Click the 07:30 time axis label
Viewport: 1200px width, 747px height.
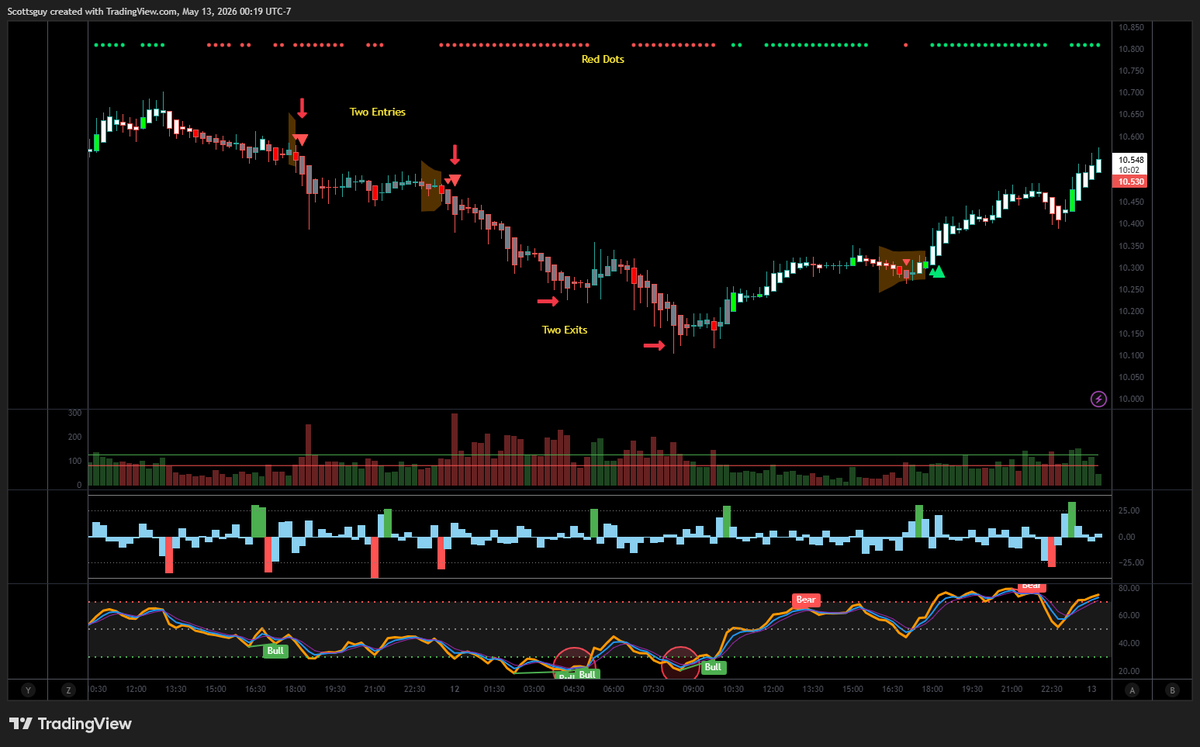coord(654,689)
